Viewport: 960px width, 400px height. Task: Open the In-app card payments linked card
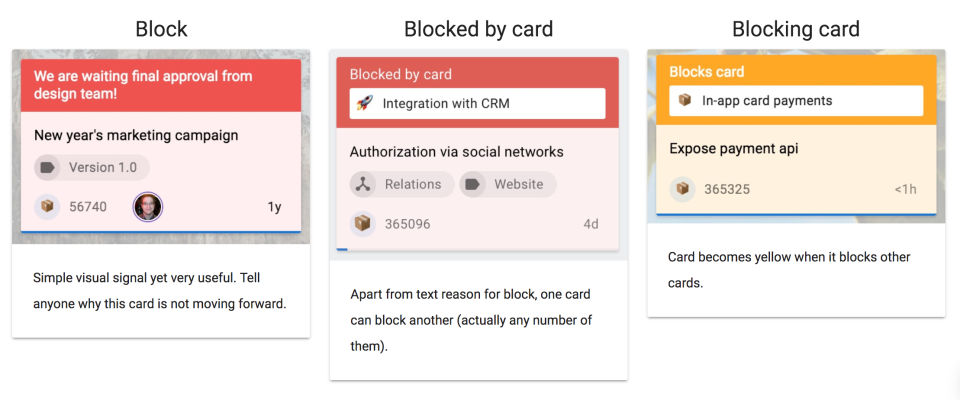tap(795, 100)
